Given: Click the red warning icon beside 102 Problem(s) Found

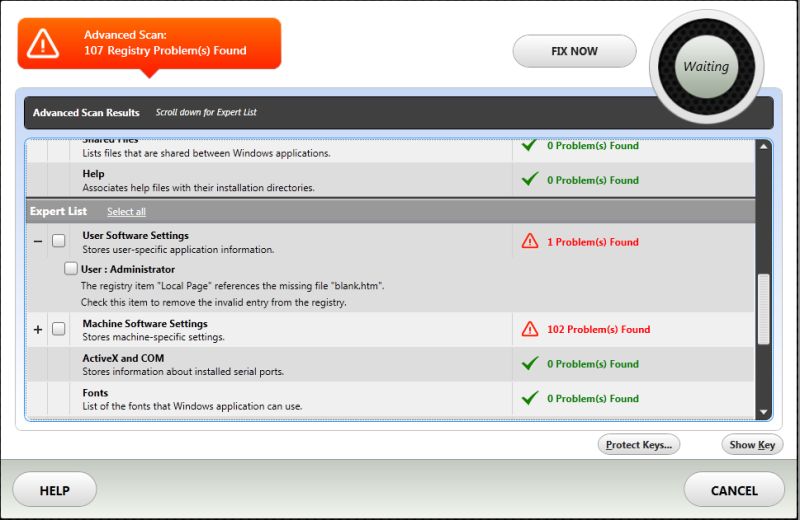Looking at the screenshot, I should (x=530, y=329).
